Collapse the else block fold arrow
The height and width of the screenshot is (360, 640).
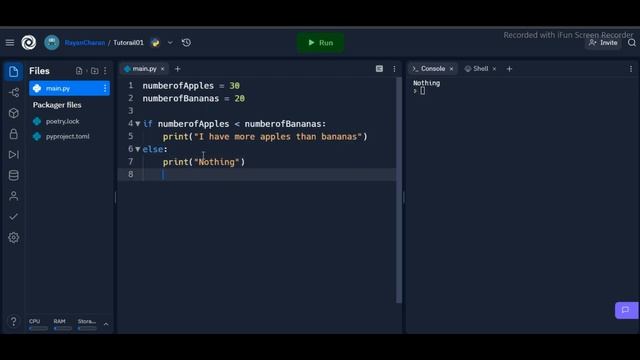coord(138,149)
